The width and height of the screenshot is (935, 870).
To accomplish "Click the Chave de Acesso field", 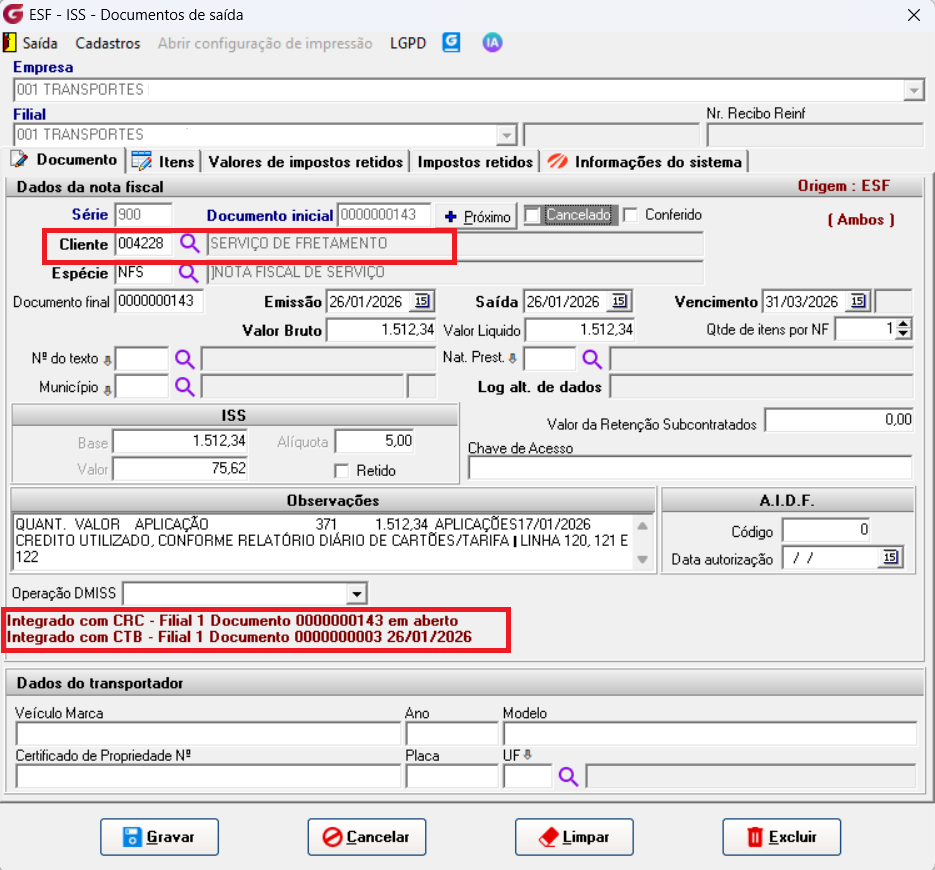I will tap(690, 467).
